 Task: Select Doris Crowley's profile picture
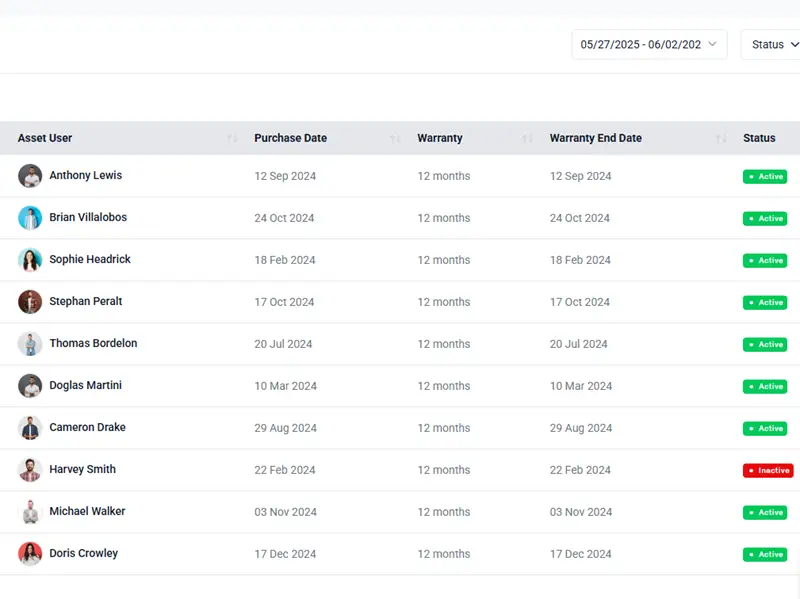30,554
